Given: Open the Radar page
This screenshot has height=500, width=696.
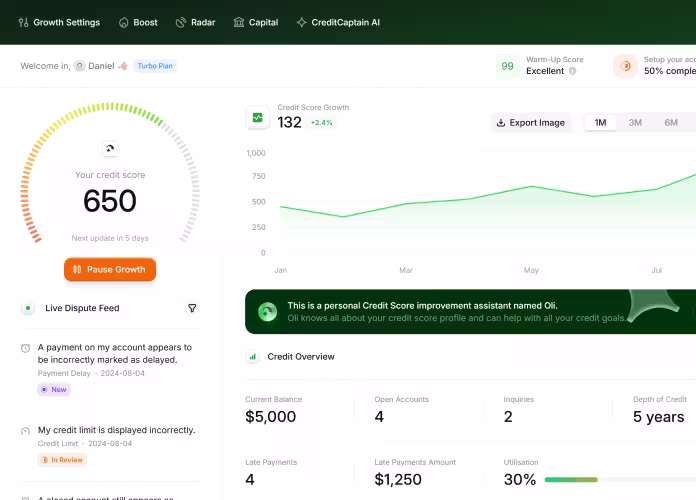Looking at the screenshot, I should (194, 22).
